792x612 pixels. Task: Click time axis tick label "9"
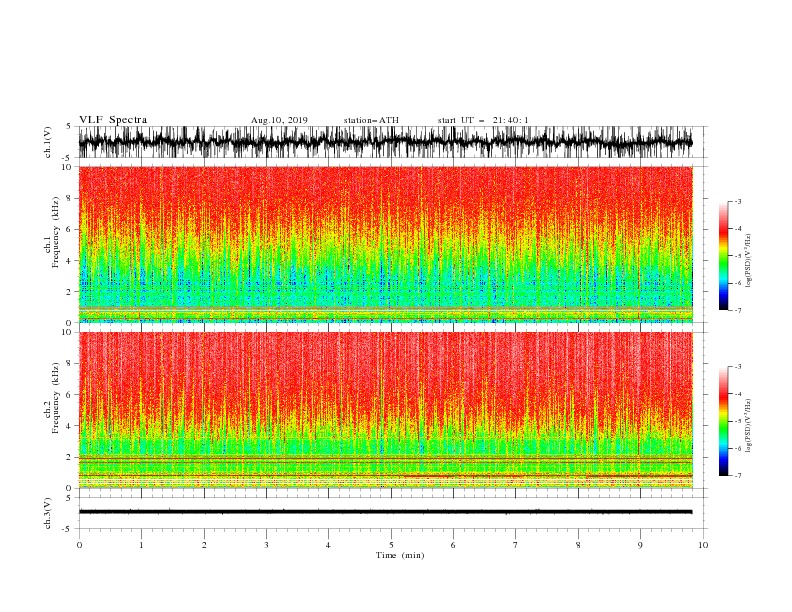(640, 545)
